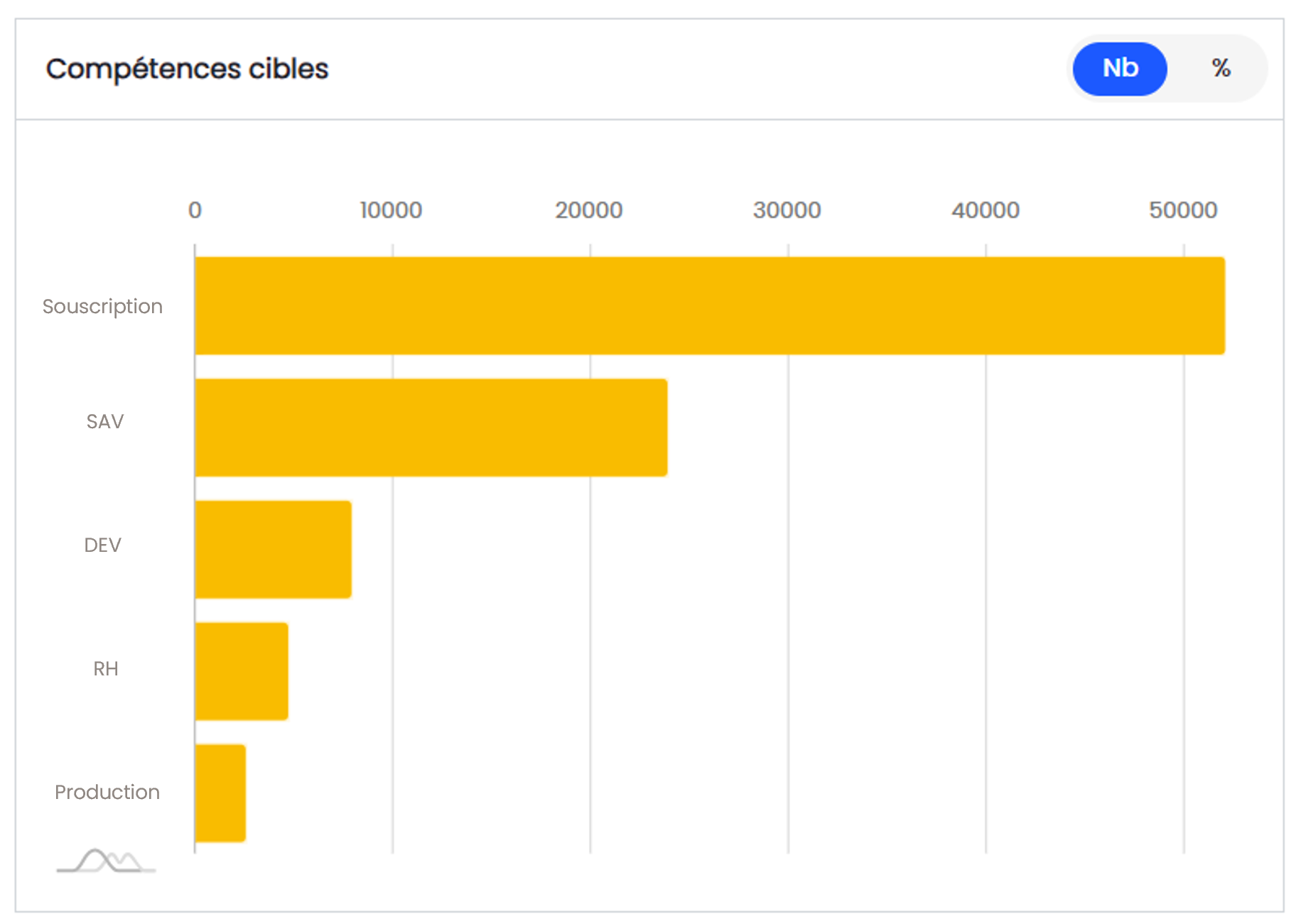Click the SAV yellow bar
This screenshot has height=924, width=1296.
pyautogui.click(x=431, y=428)
